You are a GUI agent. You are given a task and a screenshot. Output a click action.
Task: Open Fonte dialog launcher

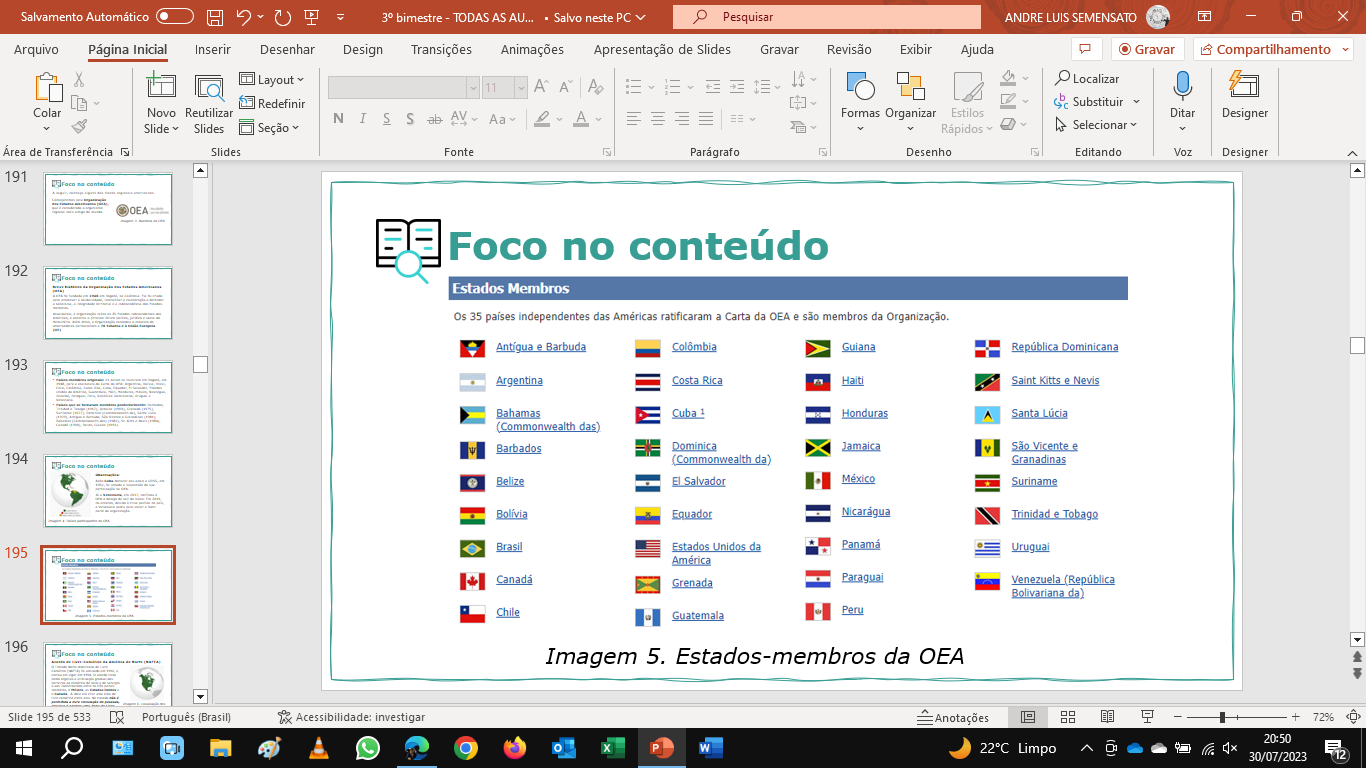[x=607, y=152]
